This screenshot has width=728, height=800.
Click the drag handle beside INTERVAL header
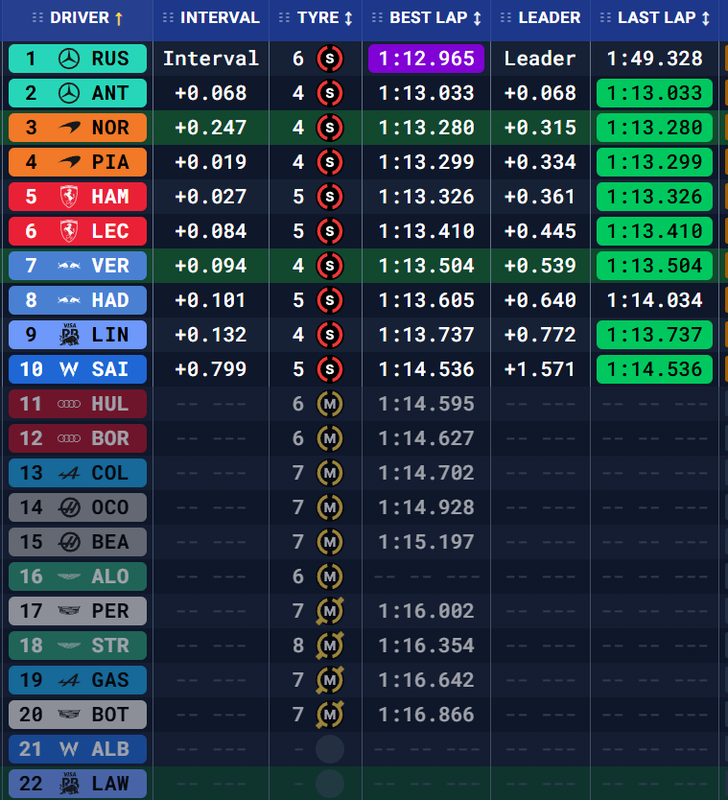pos(168,18)
